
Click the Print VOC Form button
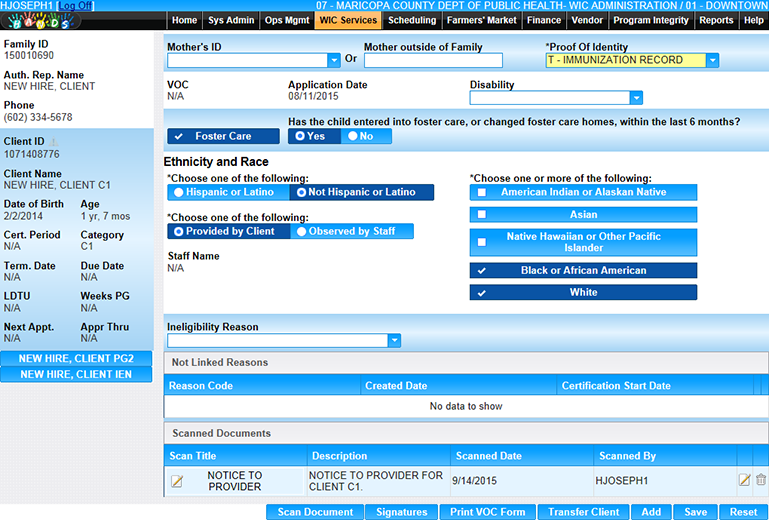486,512
